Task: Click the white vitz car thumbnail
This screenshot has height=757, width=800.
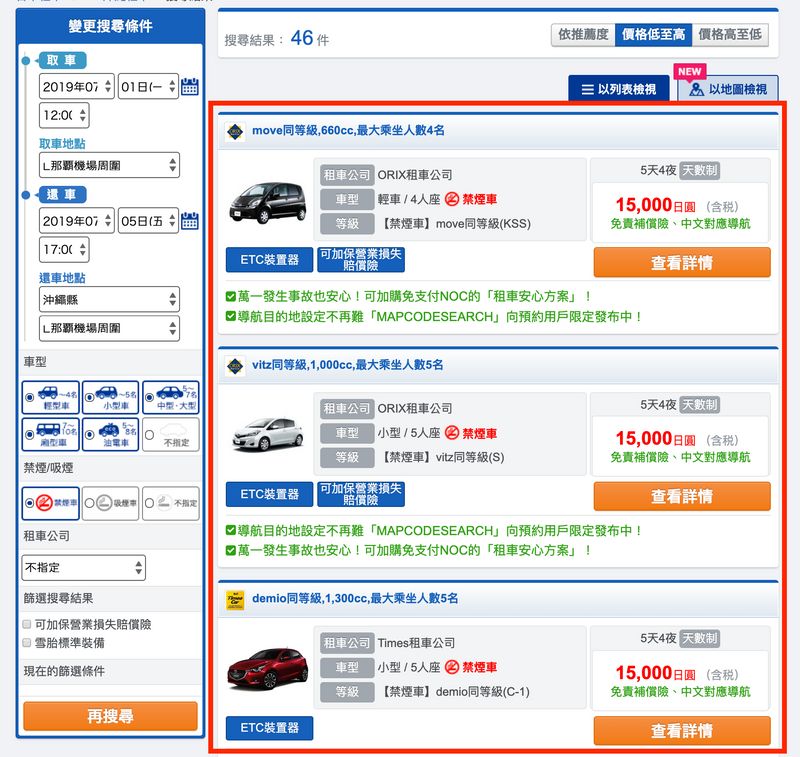Action: coord(268,434)
